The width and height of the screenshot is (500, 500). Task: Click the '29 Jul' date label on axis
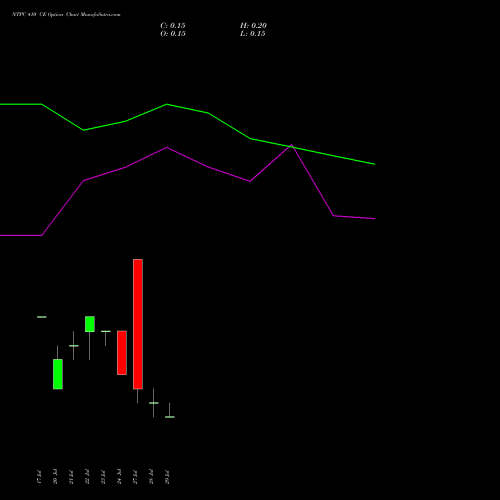pos(167,477)
